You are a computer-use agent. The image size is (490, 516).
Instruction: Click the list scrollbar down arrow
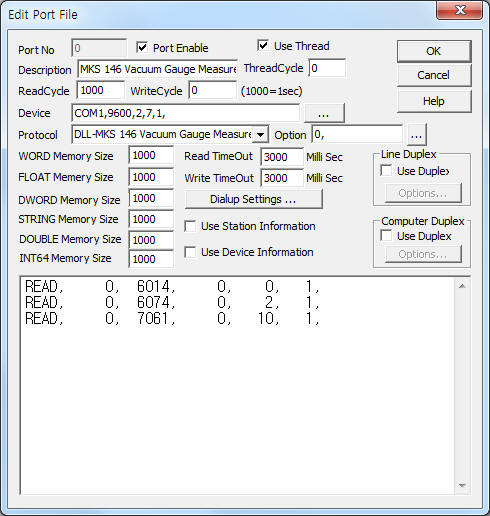coord(462,485)
